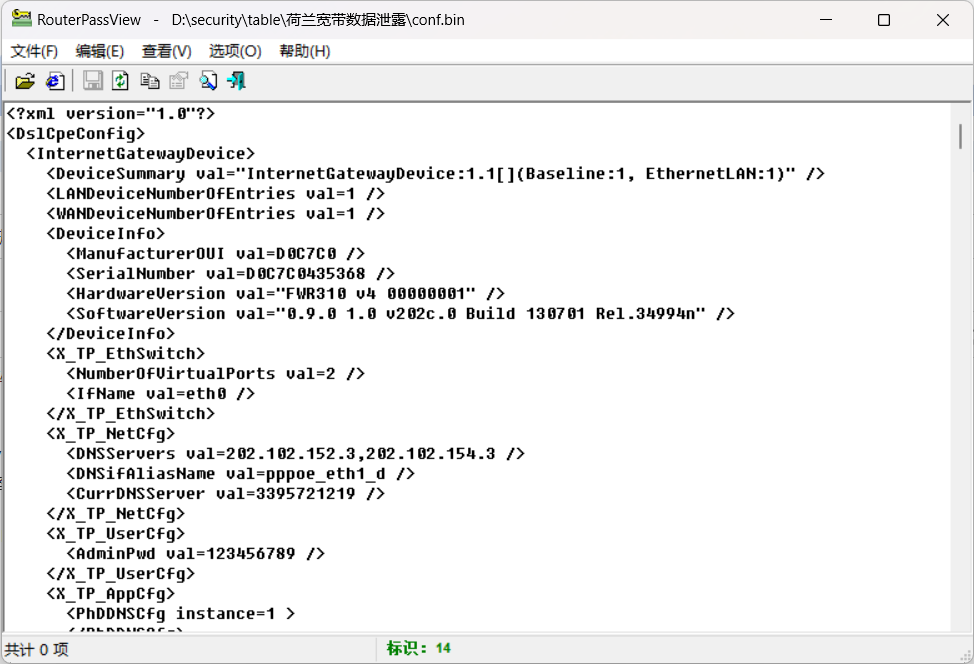
Task: Click the </X_TP_EthSwitch> closing tag
Action: 130,413
